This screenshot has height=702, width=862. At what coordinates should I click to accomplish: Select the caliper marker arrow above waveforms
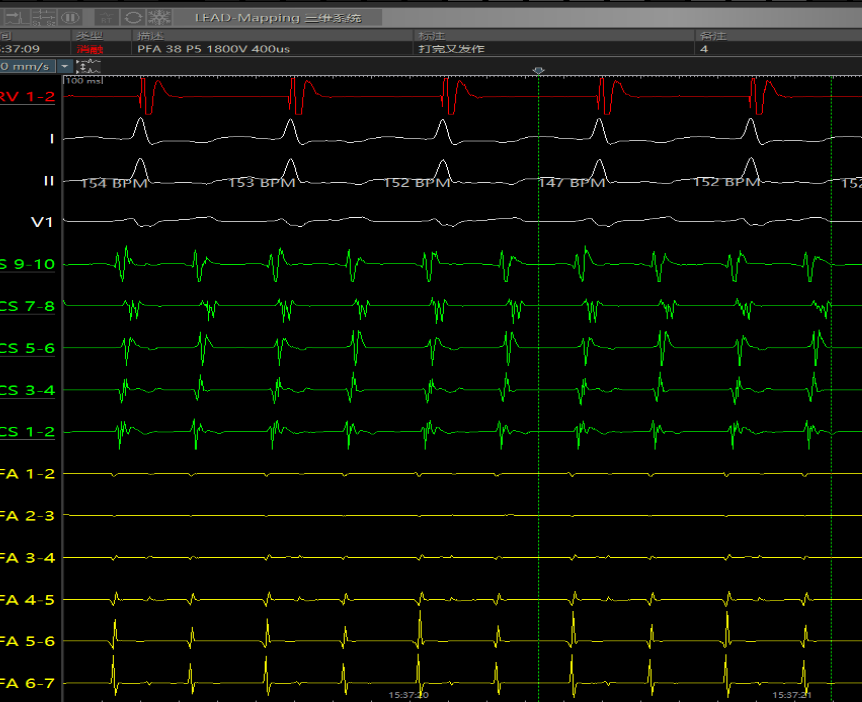[539, 70]
